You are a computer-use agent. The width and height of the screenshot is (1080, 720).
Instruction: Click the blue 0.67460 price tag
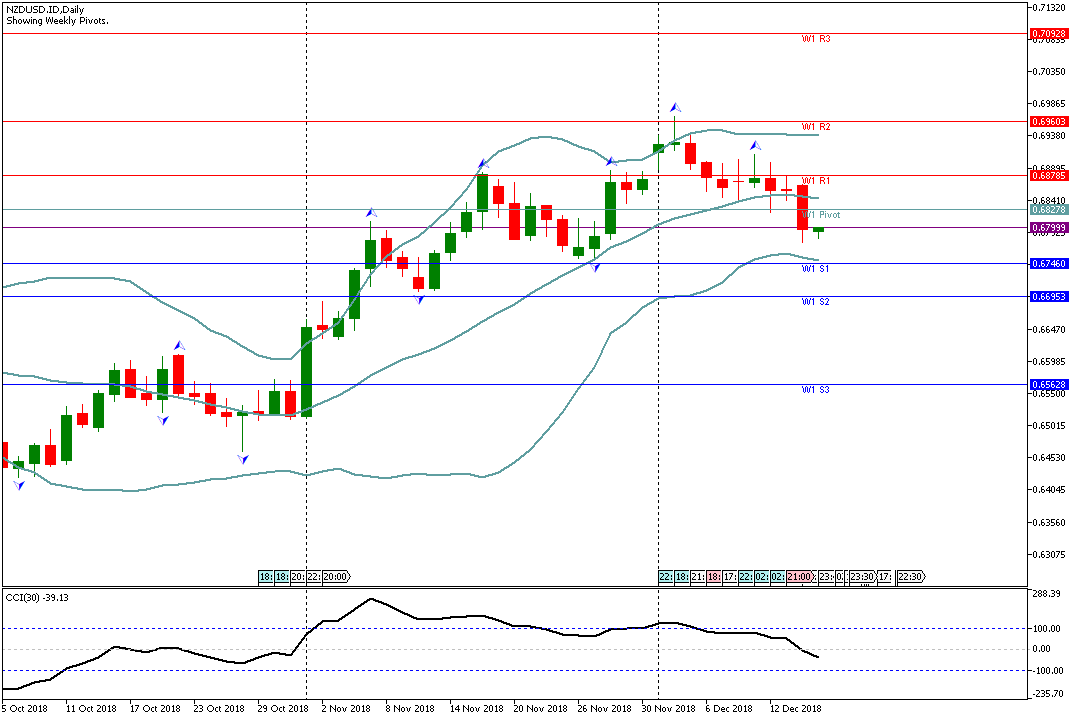coord(1049,264)
